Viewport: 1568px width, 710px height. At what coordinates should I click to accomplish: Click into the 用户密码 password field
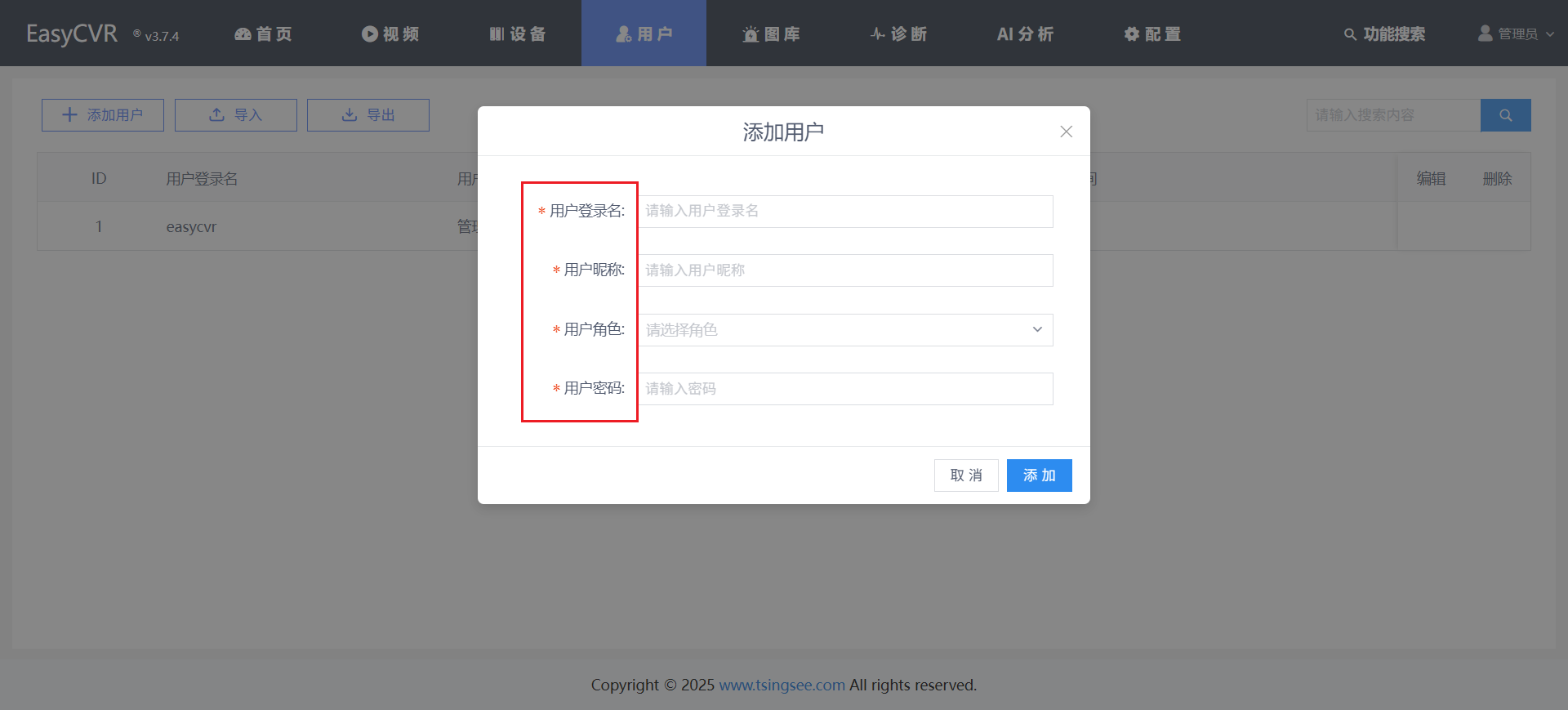[x=845, y=389]
